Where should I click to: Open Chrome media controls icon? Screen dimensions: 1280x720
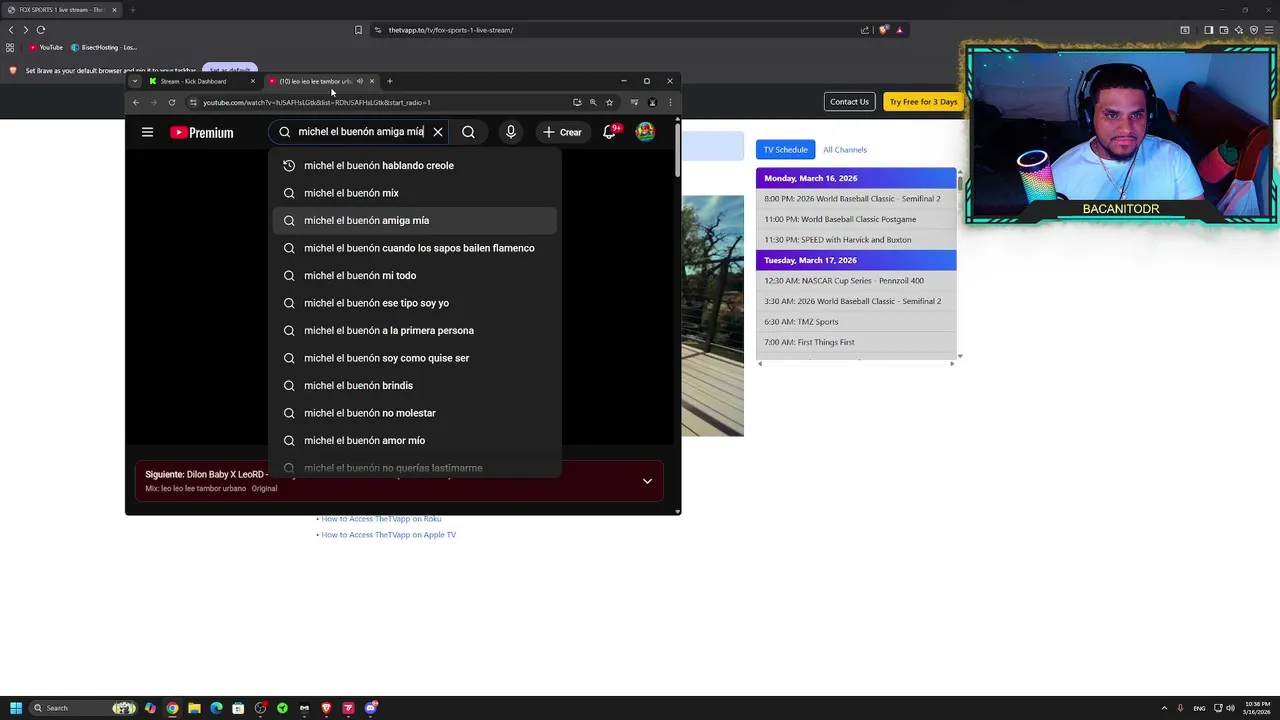click(634, 102)
